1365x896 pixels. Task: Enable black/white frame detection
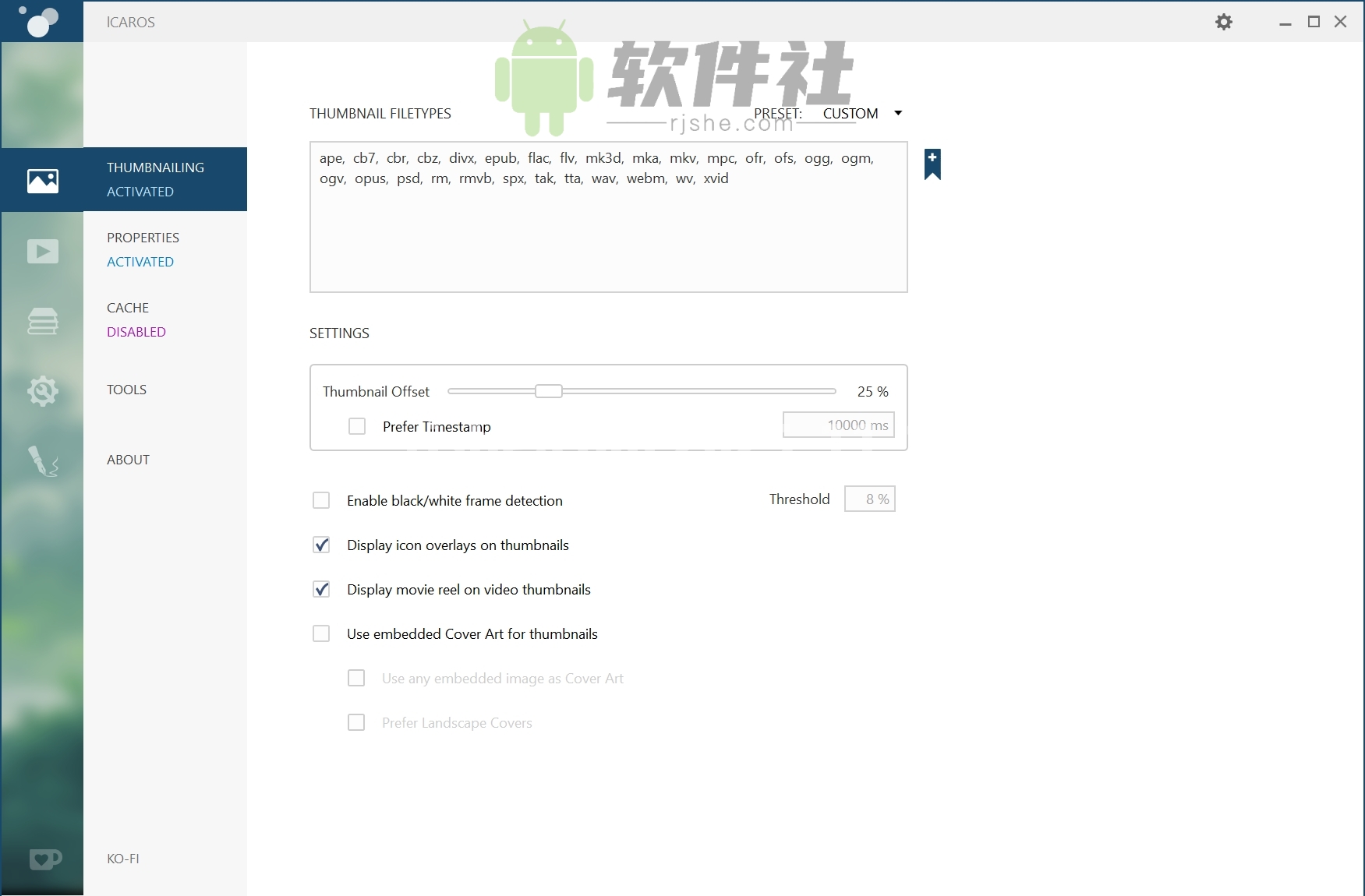321,500
